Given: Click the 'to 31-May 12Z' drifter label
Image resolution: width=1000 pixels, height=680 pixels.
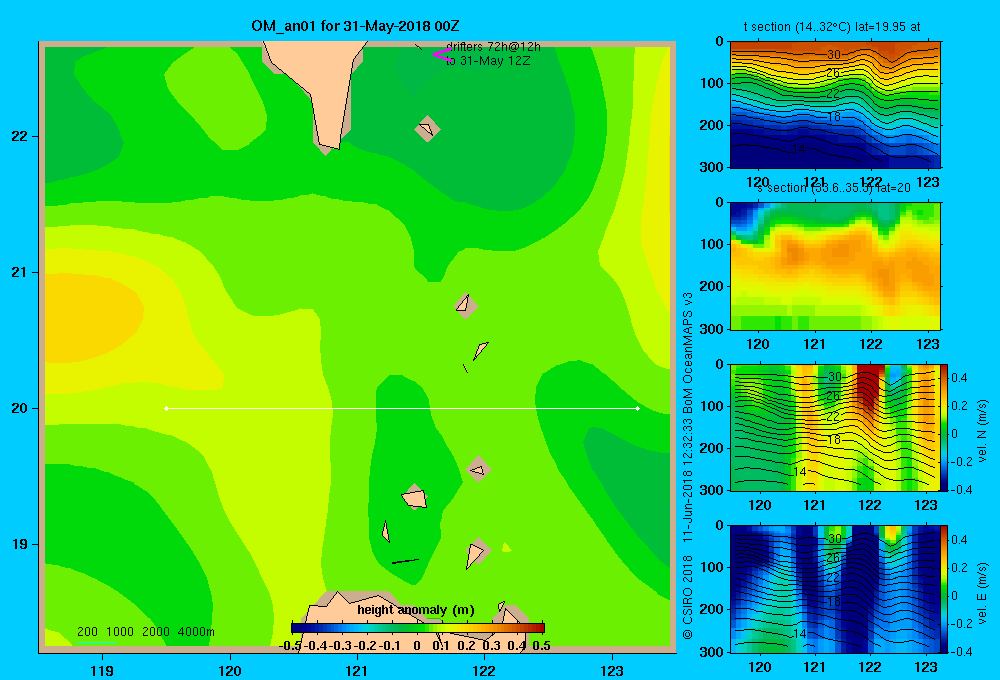Looking at the screenshot, I should [488, 61].
